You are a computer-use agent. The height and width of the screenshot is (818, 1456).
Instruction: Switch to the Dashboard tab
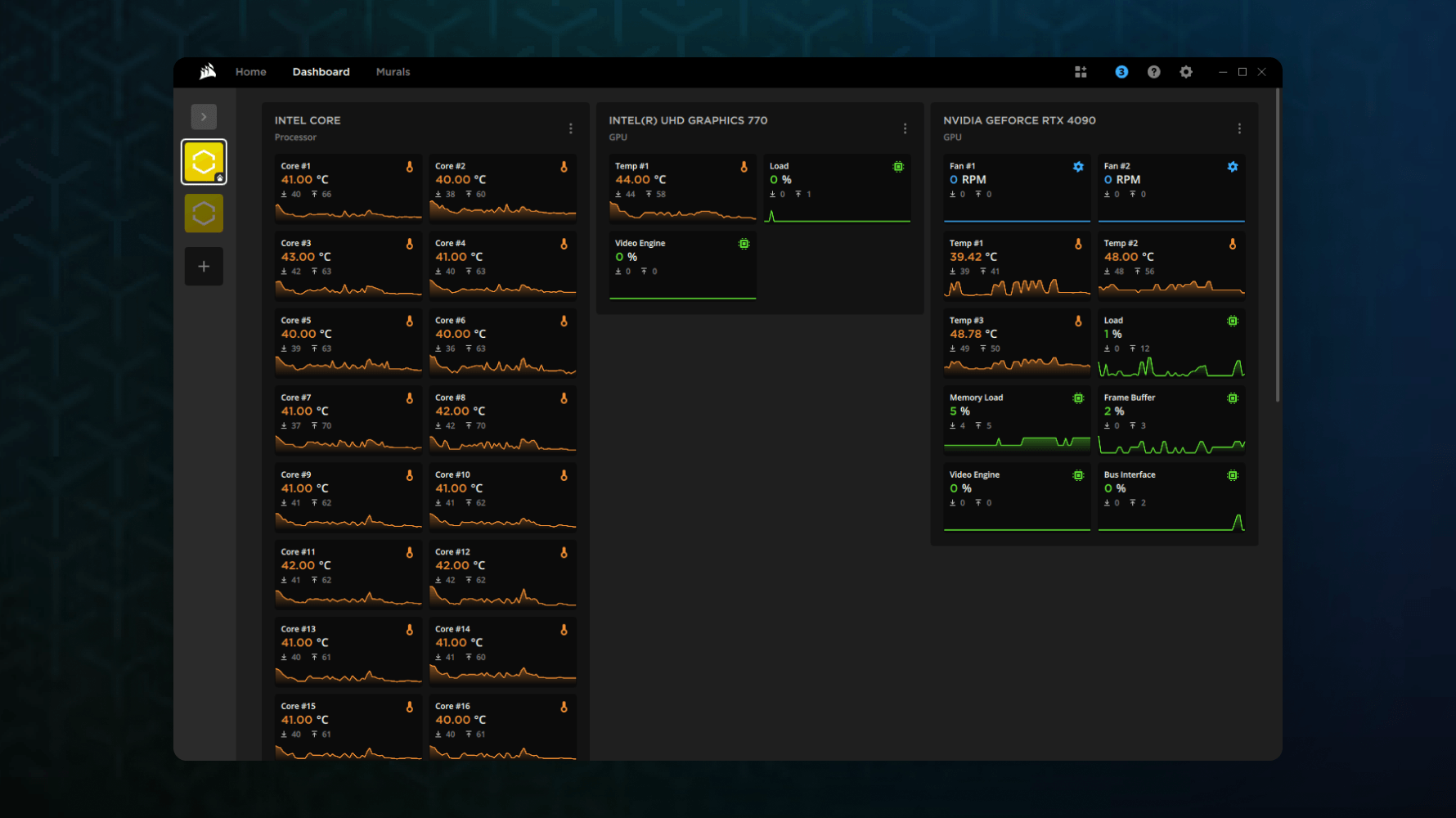(321, 72)
